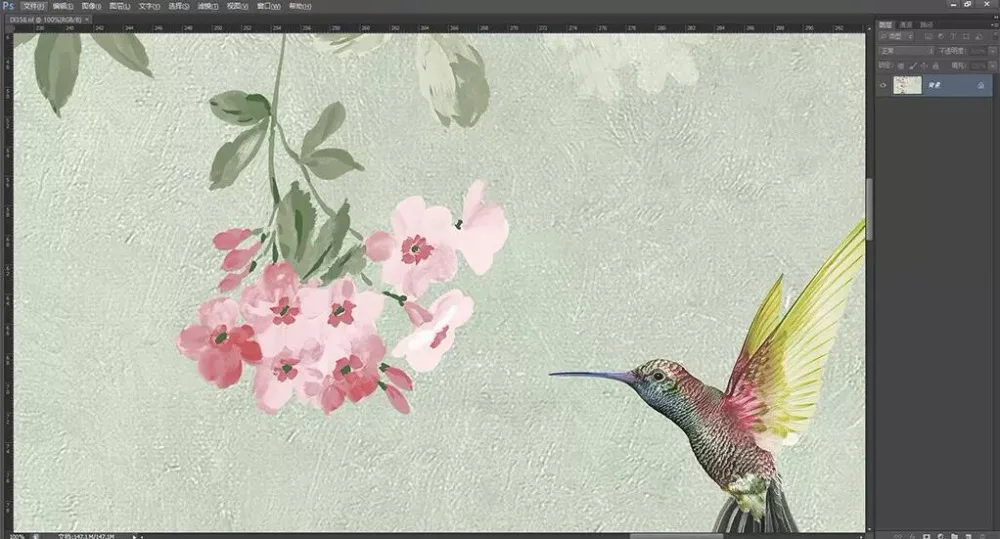Filter layers by pixel layers icon
Viewport: 1000px width, 539px height.
click(928, 36)
